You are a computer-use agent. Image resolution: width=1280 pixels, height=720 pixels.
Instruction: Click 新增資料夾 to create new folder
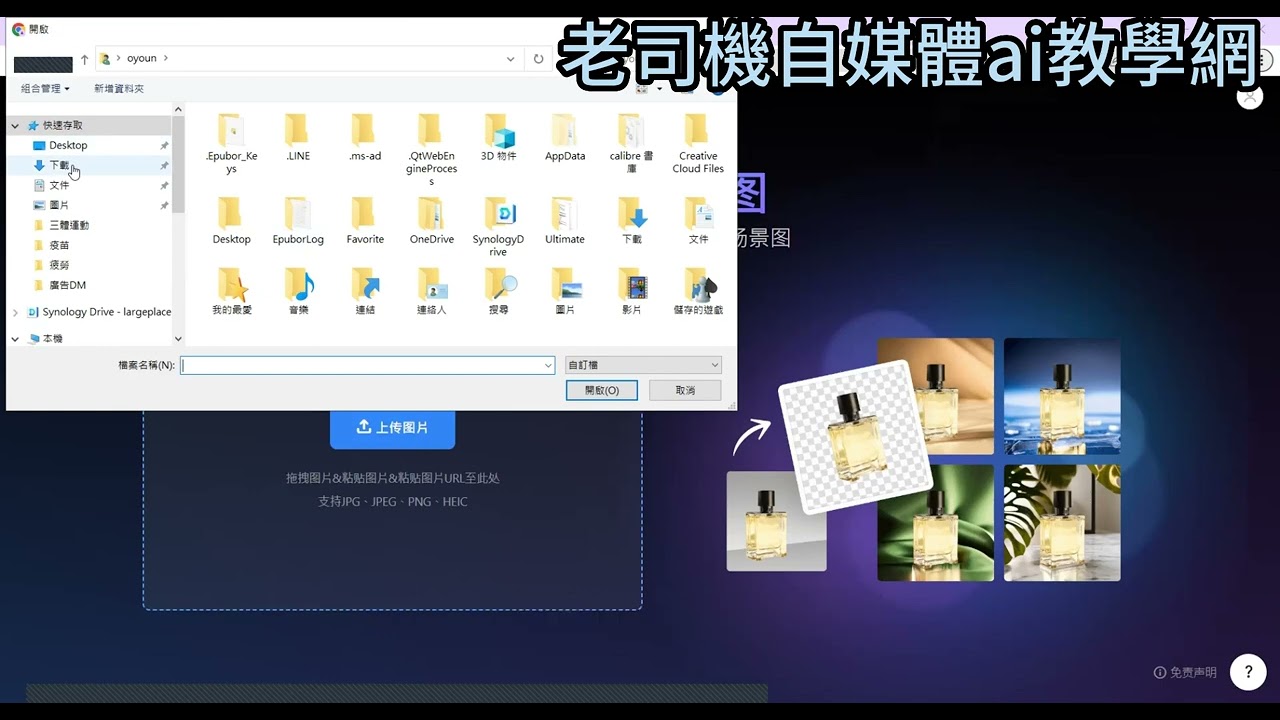tap(119, 89)
